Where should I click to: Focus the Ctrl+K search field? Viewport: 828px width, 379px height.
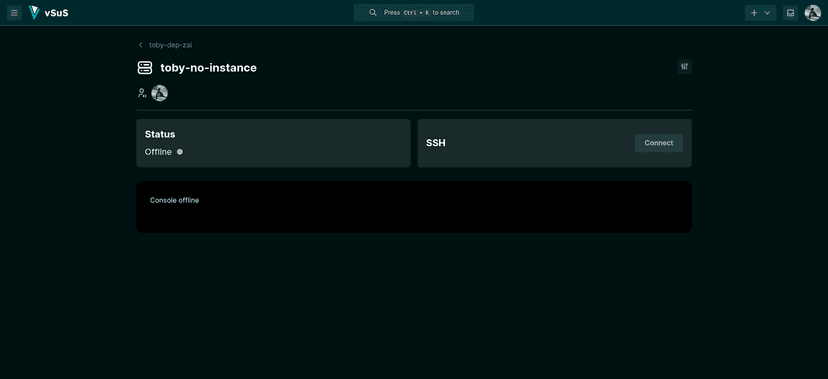(413, 13)
